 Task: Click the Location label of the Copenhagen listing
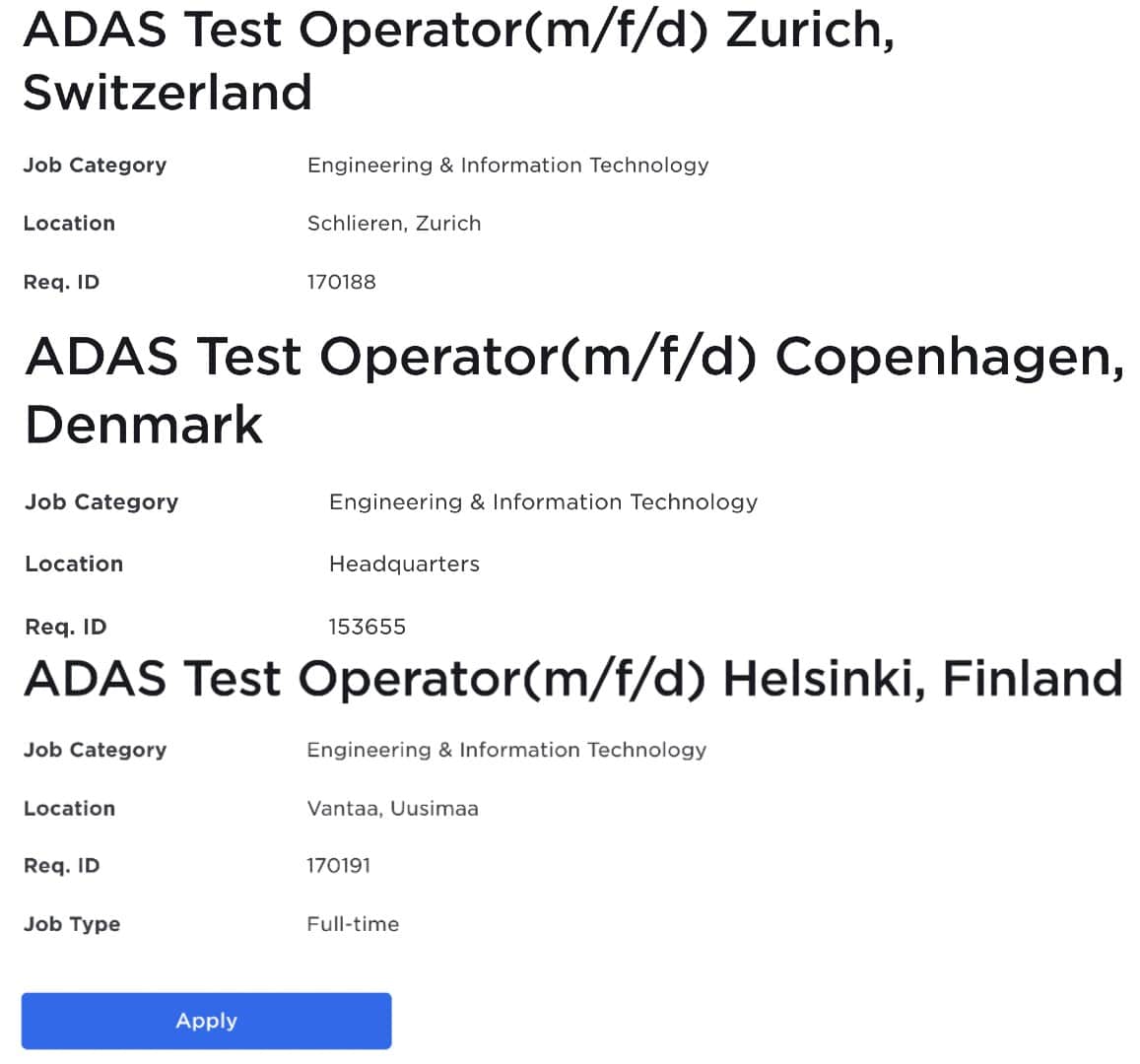(73, 564)
